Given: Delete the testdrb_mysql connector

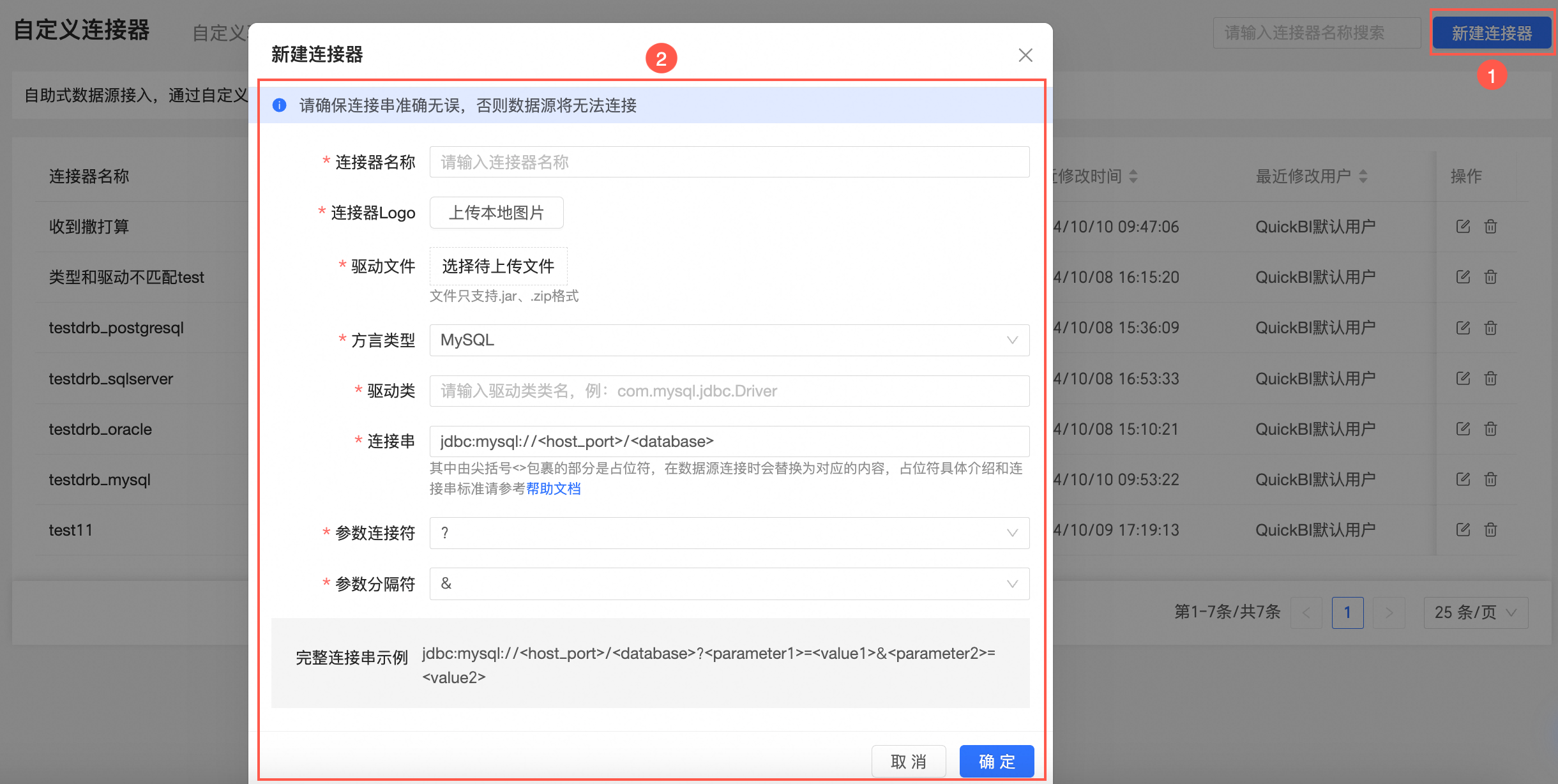Looking at the screenshot, I should 1491,479.
